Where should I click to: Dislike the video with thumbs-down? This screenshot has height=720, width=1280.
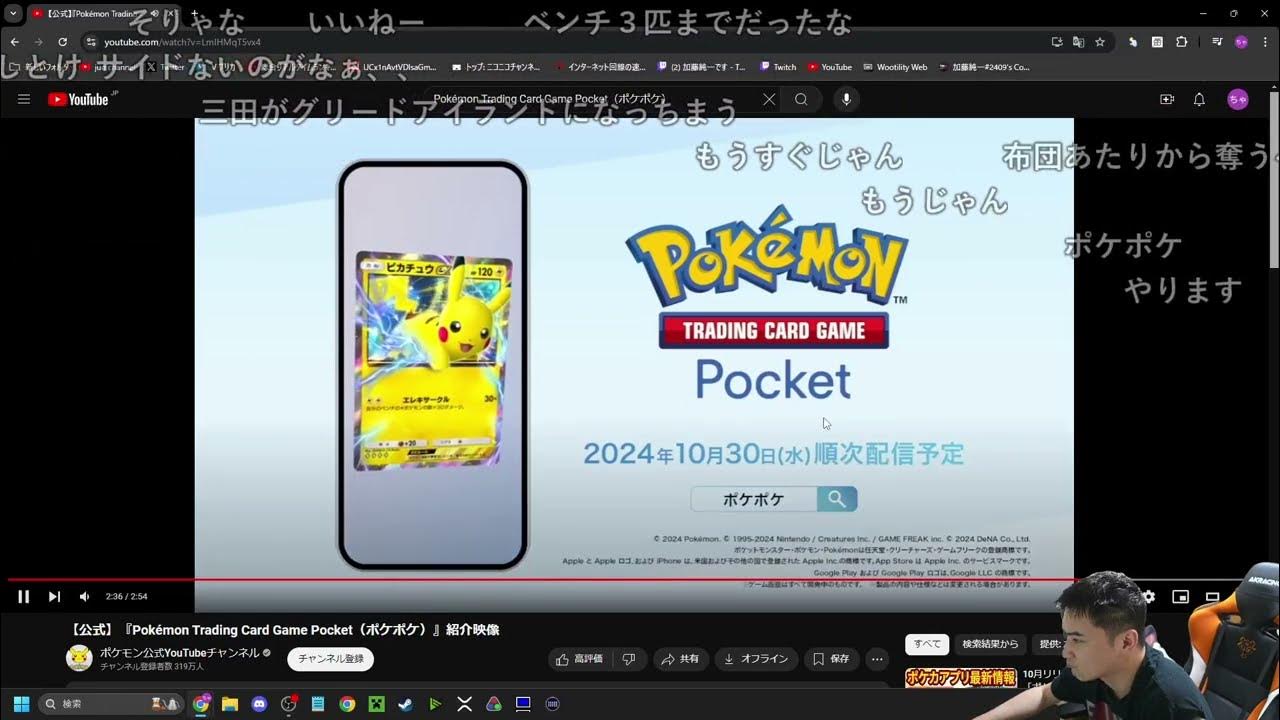point(629,659)
